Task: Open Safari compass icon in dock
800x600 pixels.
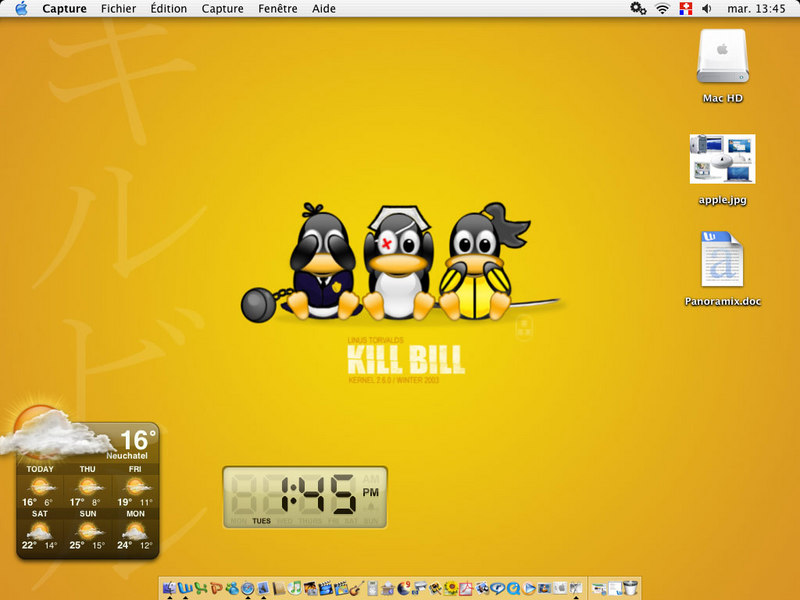Action: [x=247, y=588]
